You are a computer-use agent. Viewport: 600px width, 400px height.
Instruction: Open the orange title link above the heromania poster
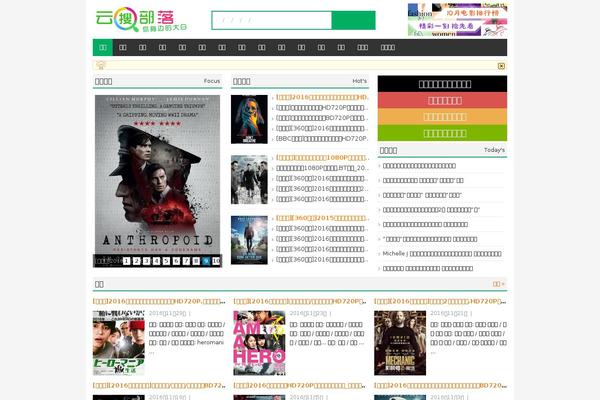[x=159, y=301]
